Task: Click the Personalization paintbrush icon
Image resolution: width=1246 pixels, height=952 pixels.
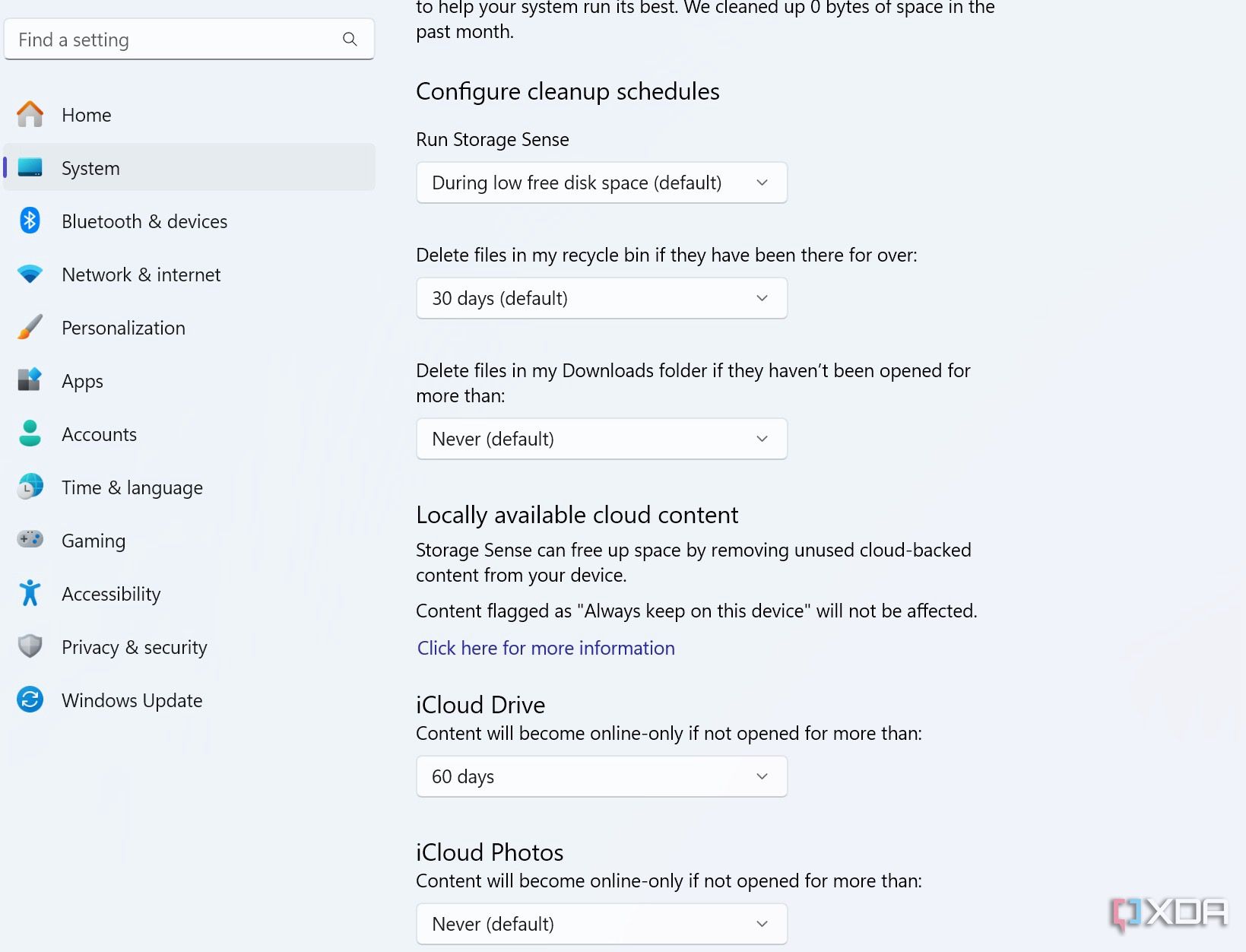Action: [30, 327]
